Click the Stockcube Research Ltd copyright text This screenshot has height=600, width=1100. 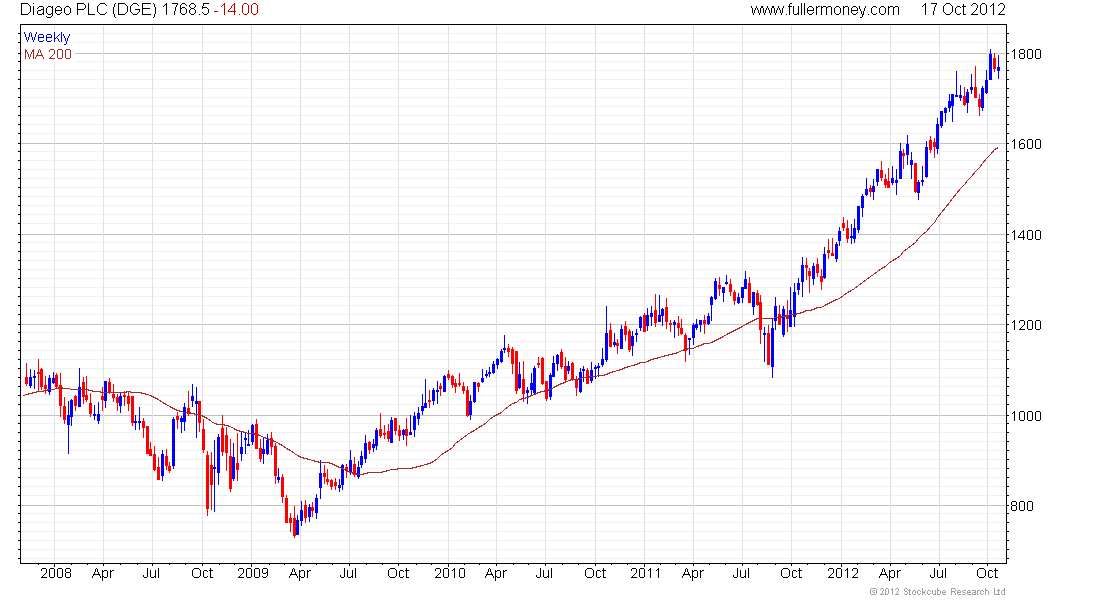[937, 592]
